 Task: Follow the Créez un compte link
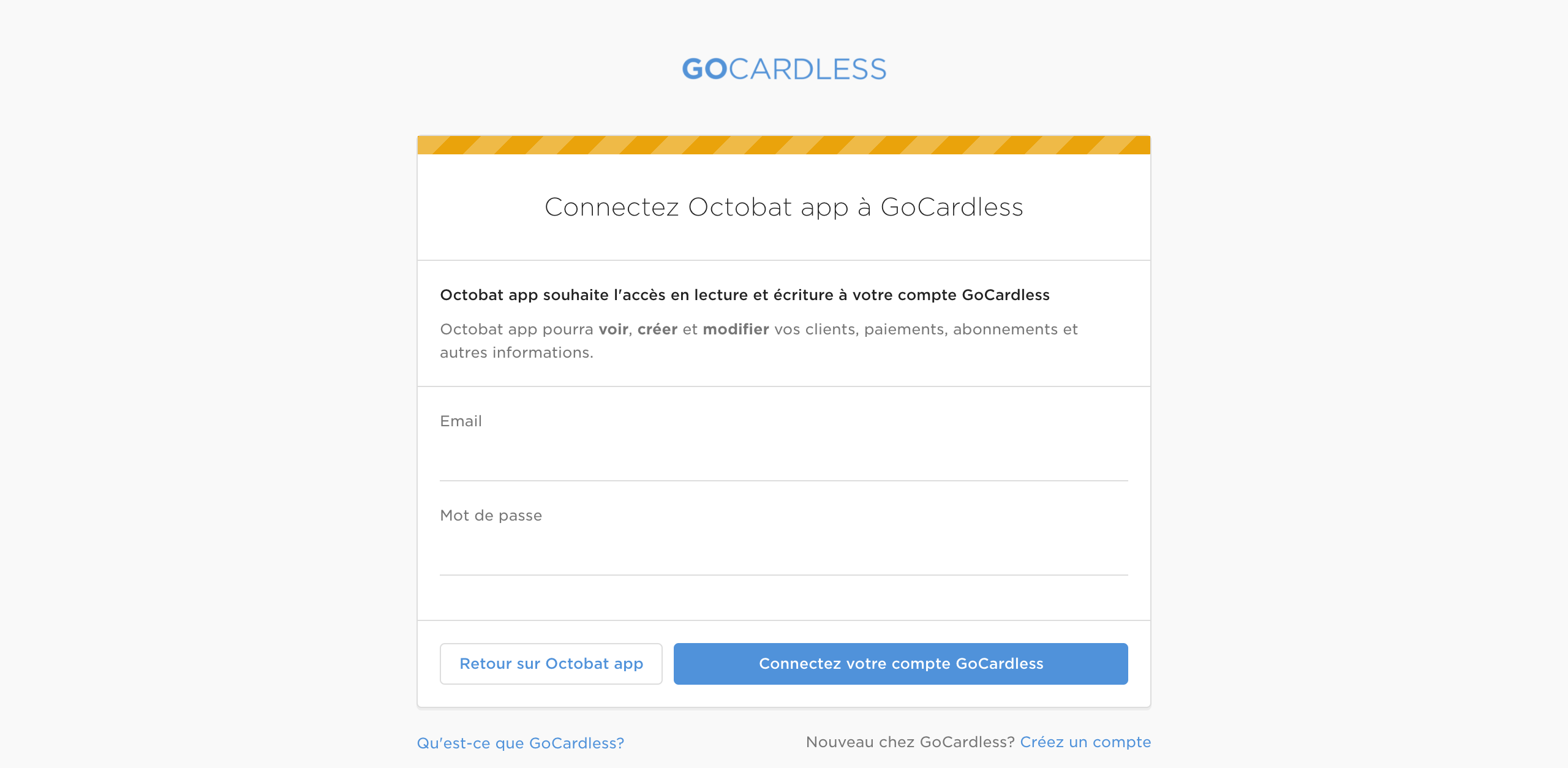(1085, 742)
